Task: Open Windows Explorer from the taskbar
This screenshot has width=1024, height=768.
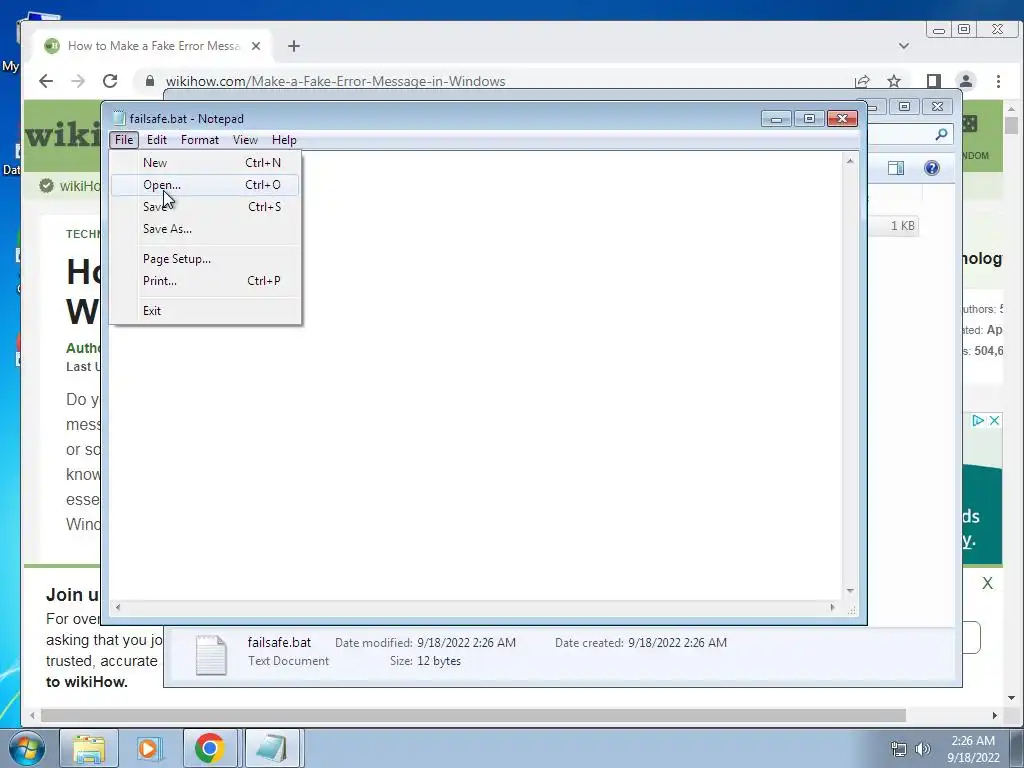Action: 89,748
